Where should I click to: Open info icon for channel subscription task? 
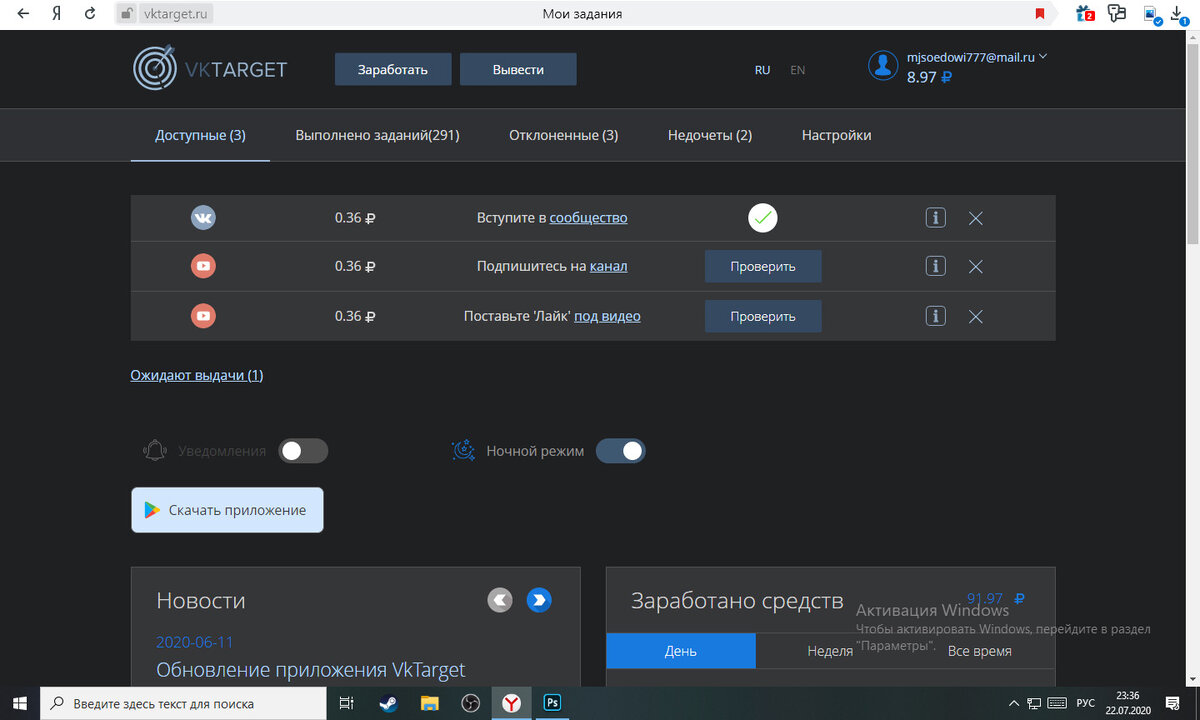click(x=935, y=266)
